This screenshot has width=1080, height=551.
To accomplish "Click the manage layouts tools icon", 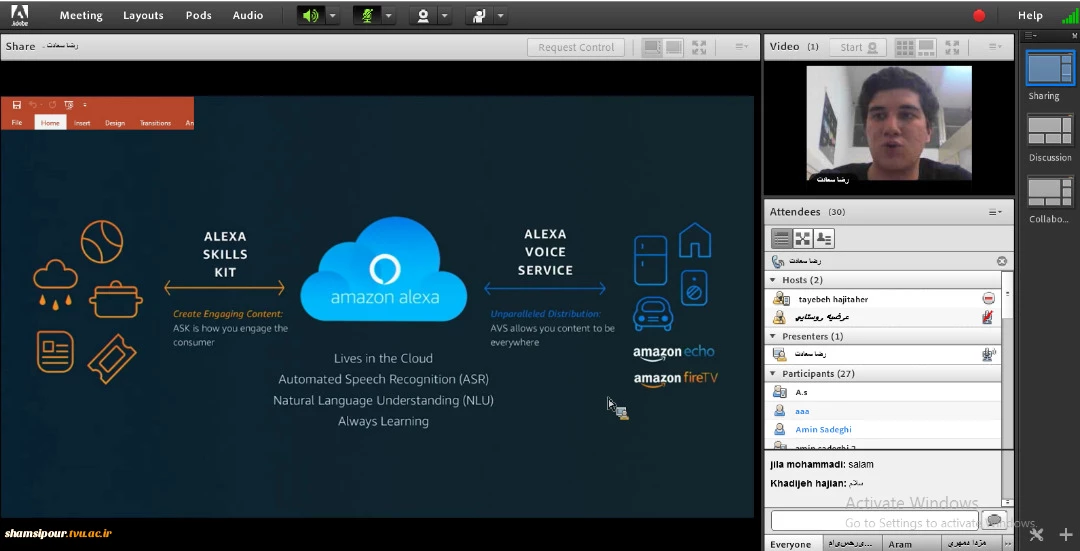I will pos(1036,534).
